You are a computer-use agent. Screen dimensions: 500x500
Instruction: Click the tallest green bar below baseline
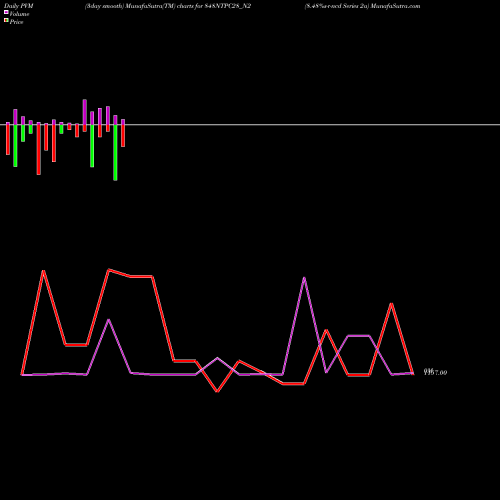[115, 153]
